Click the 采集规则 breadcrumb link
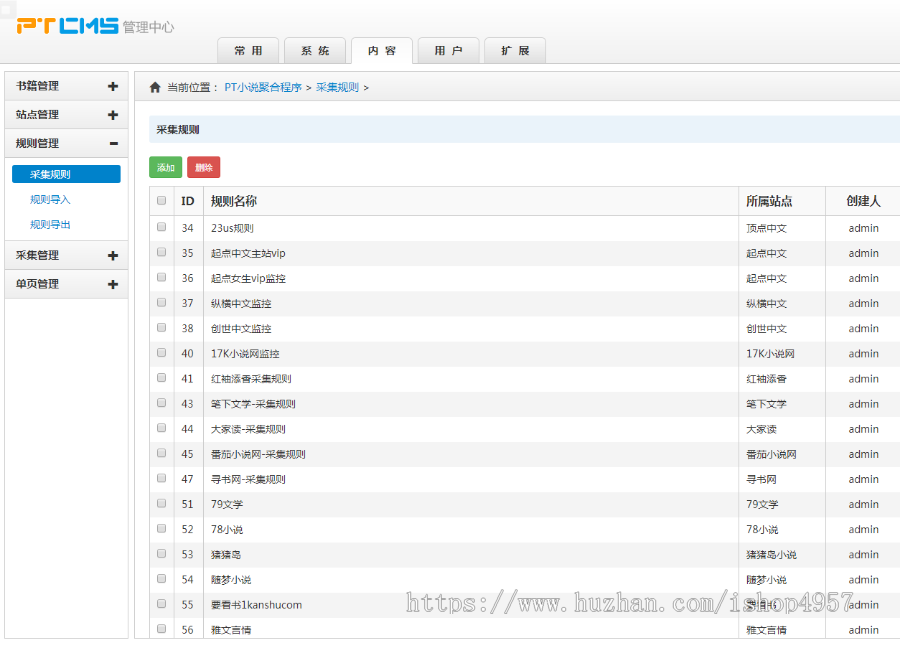The width and height of the screenshot is (900, 648). 338,87
